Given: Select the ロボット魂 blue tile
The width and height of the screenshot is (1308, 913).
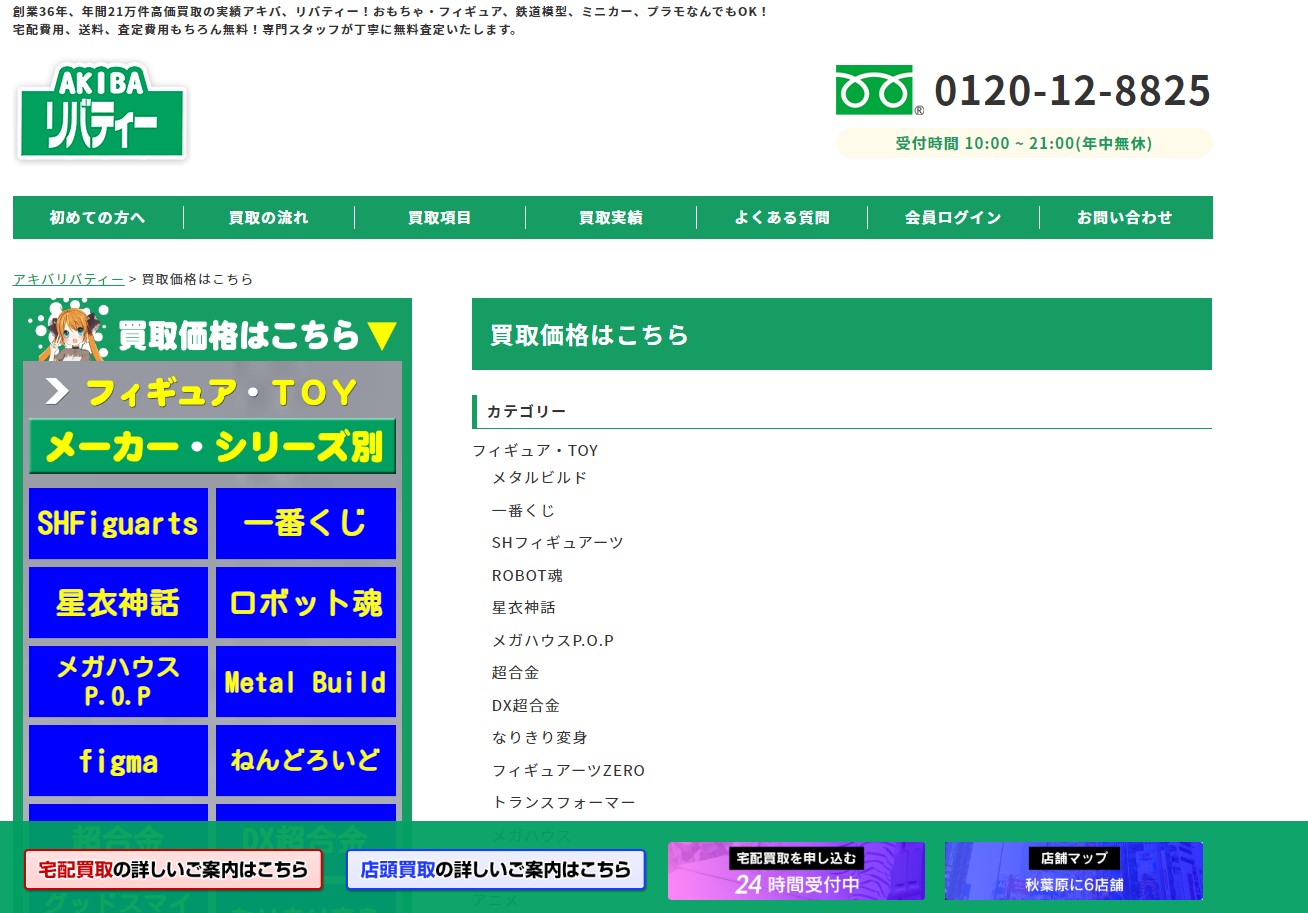Looking at the screenshot, I should point(306,602).
